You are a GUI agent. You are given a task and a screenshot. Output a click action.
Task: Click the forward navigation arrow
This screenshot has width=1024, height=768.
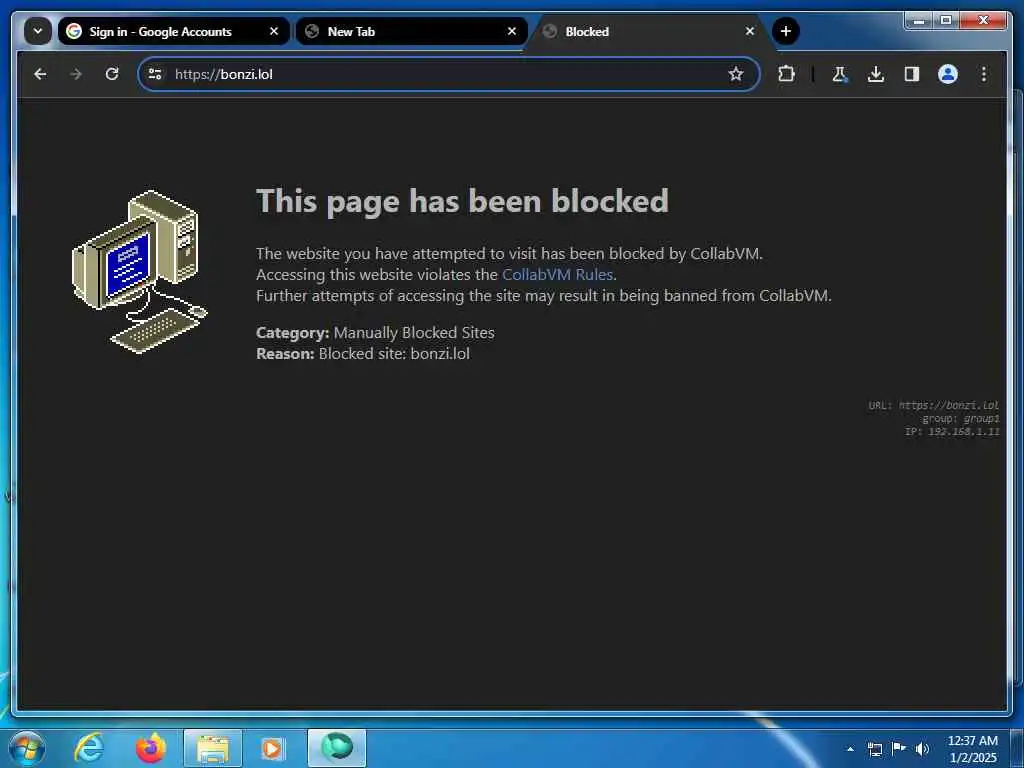click(x=76, y=74)
